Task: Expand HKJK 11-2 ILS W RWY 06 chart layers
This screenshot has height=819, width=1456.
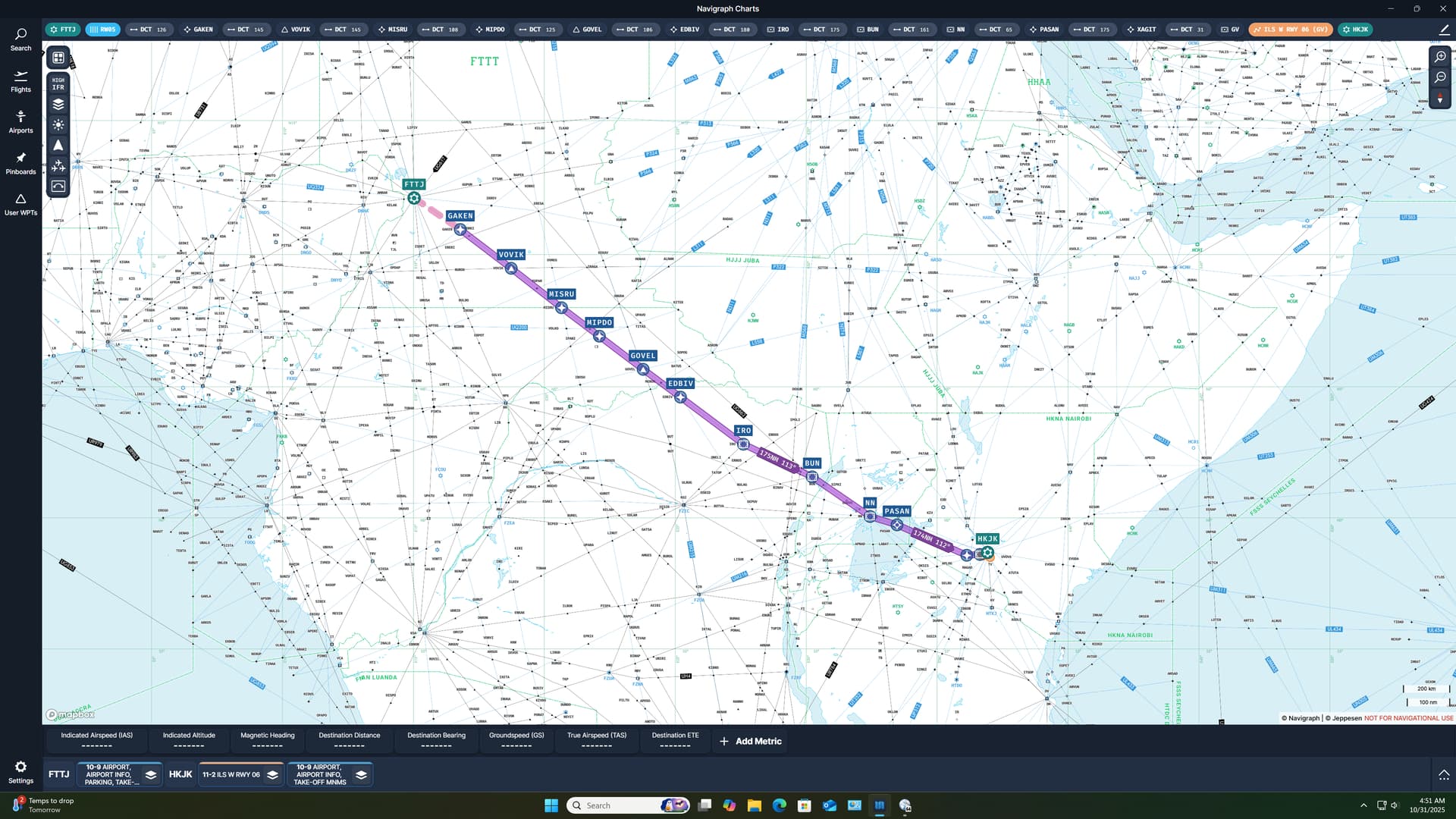Action: coord(272,775)
